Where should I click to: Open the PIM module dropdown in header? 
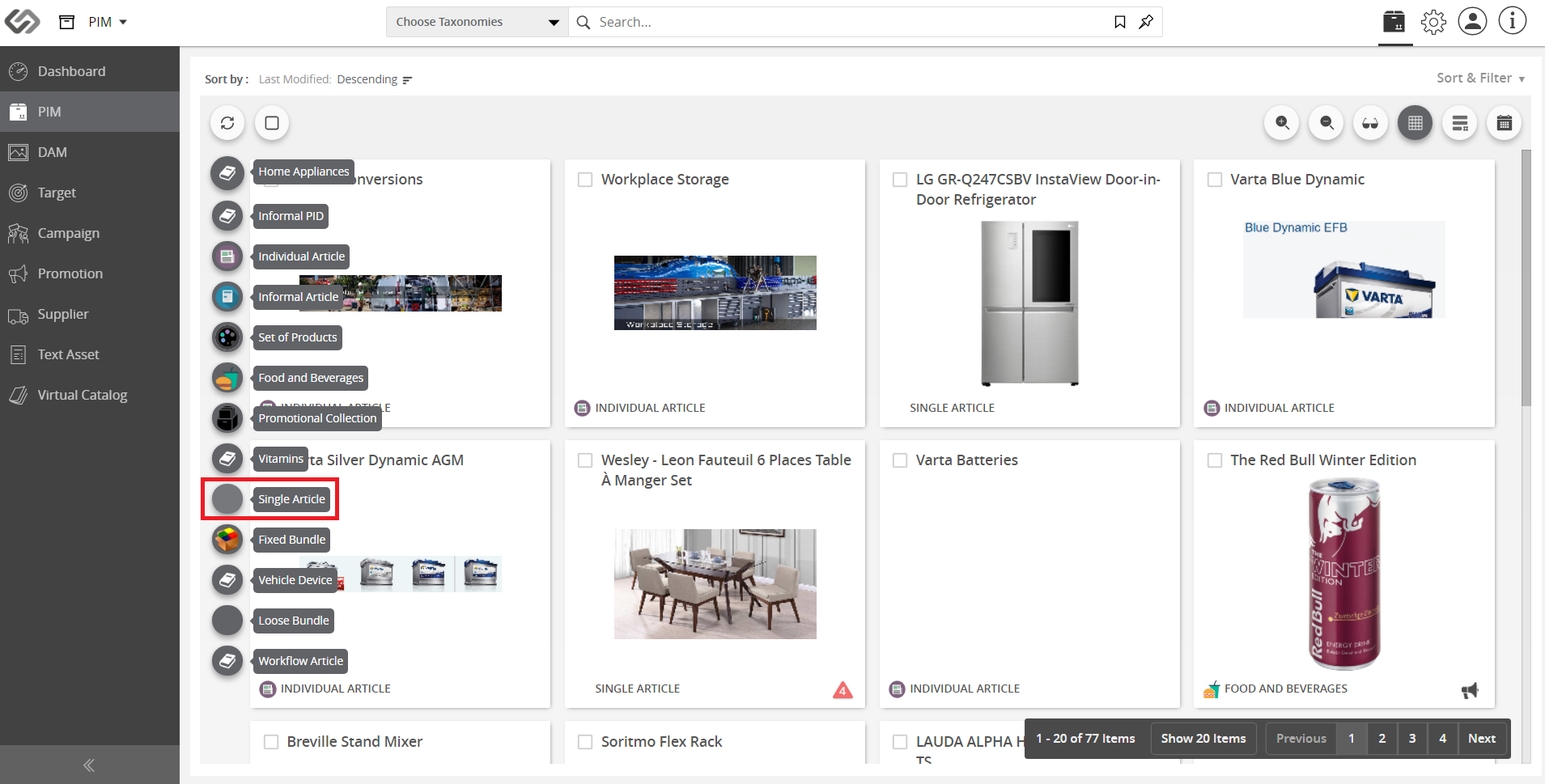(108, 22)
